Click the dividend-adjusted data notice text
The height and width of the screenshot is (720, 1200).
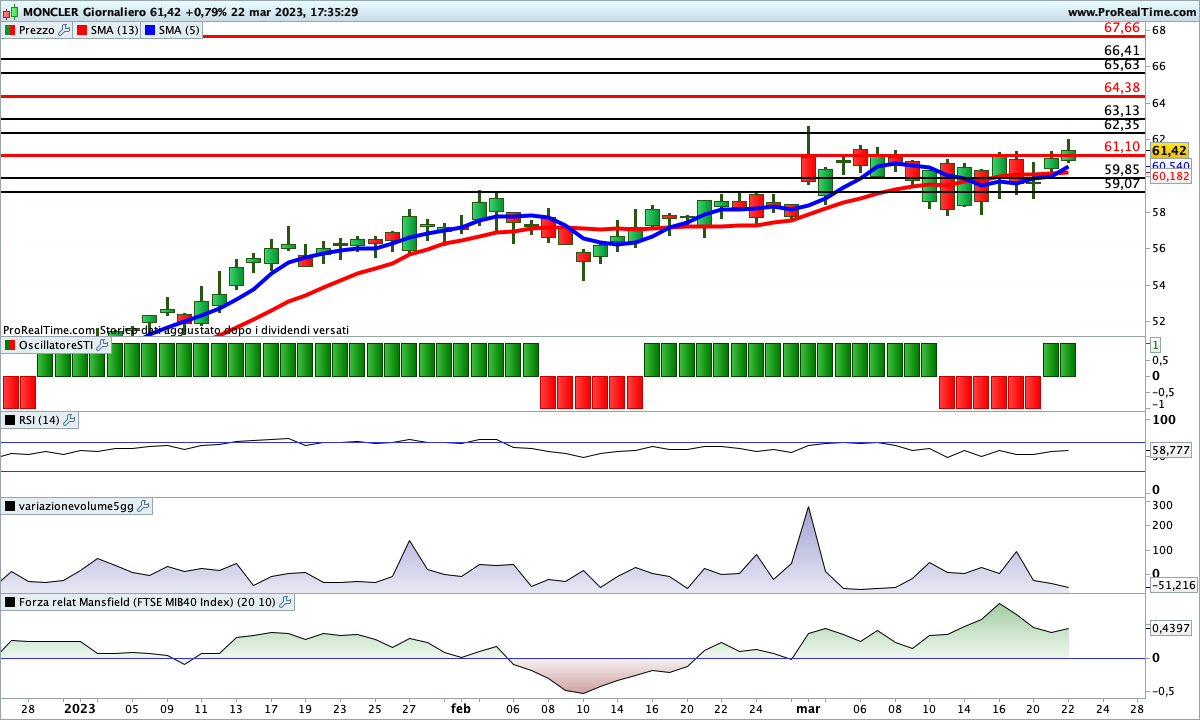176,329
